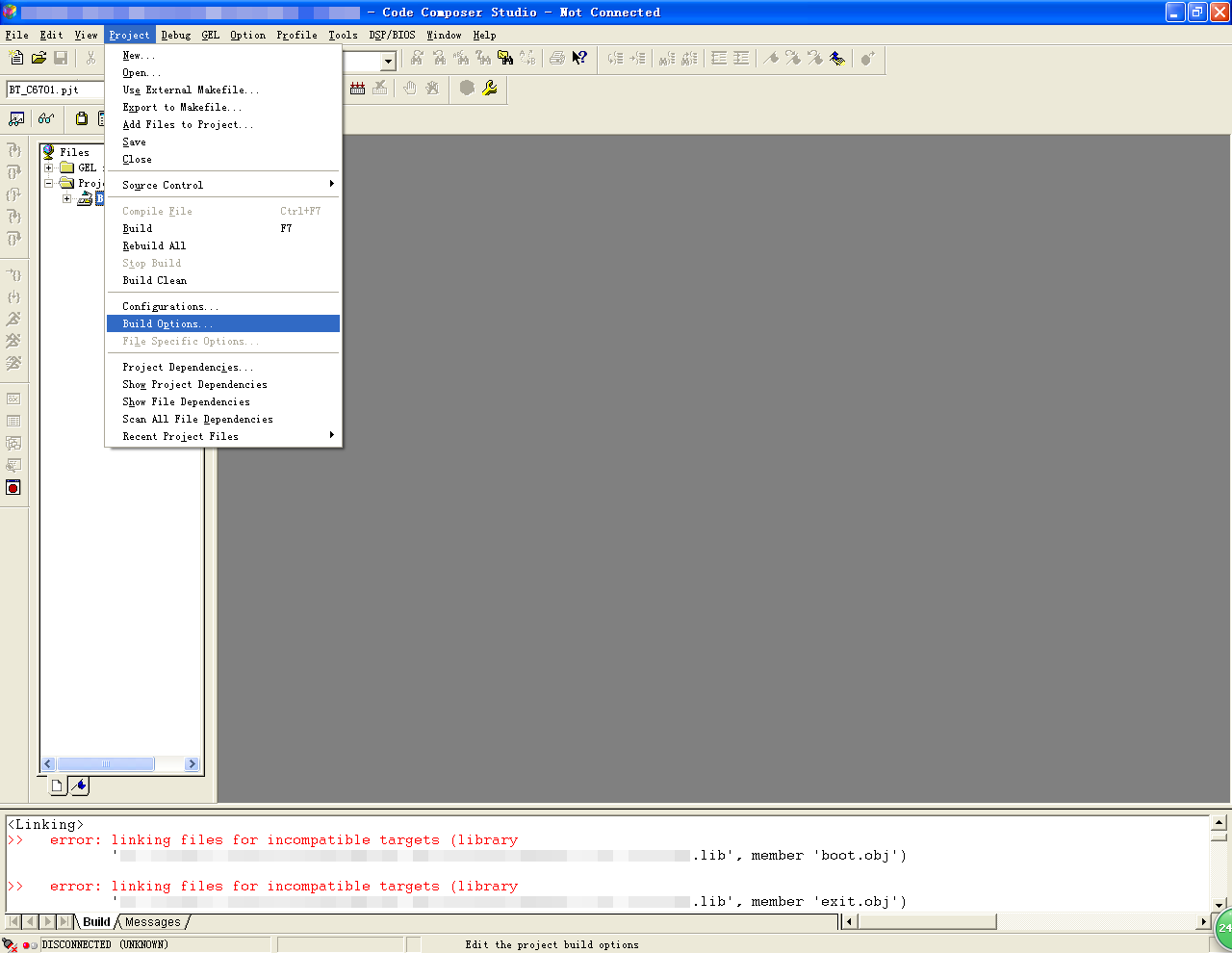
Task: Click the project tree scroll right arrow
Action: point(192,764)
